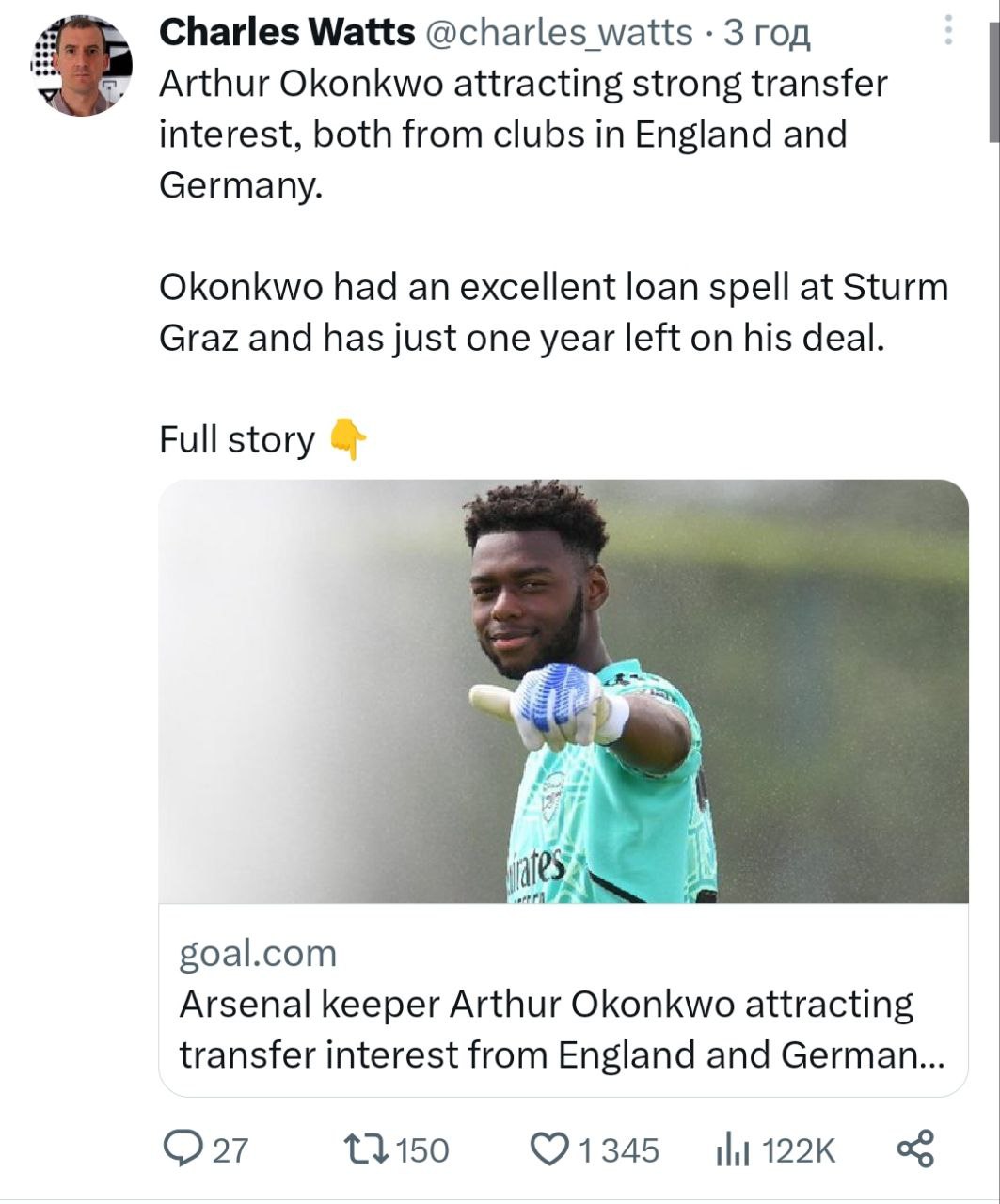Click the 1 345 likes count
This screenshot has width=1000, height=1204.
pos(618,1149)
